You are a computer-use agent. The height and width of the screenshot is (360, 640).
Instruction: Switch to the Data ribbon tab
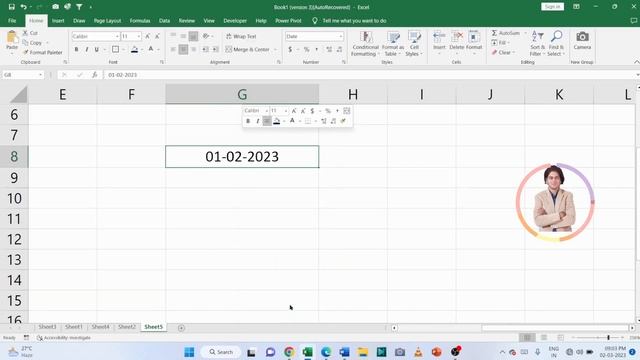pyautogui.click(x=164, y=20)
